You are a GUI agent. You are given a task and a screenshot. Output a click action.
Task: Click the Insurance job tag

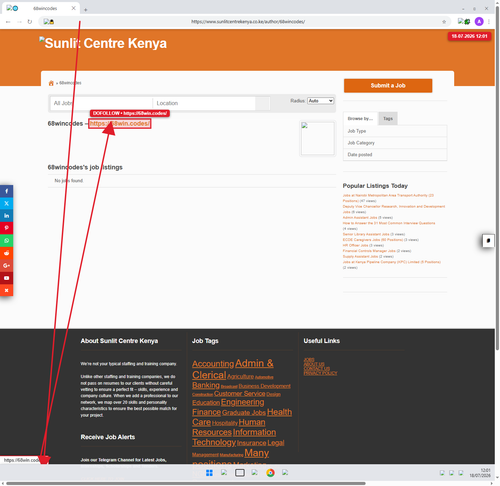tap(251, 443)
